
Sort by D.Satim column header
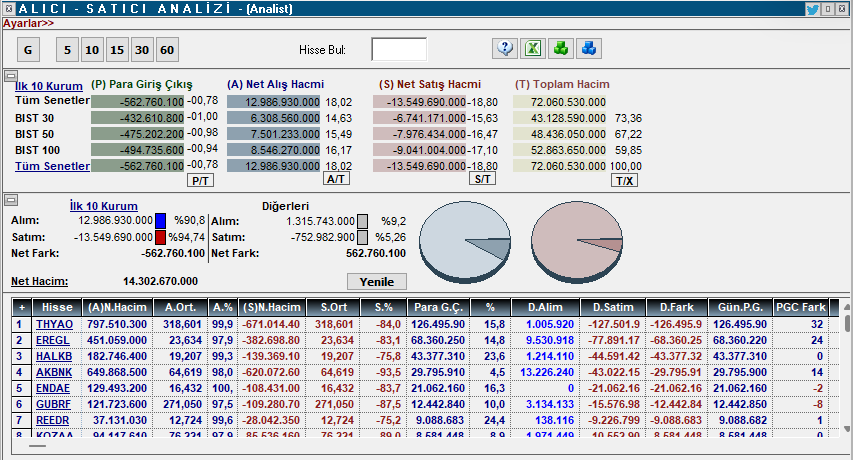point(613,307)
